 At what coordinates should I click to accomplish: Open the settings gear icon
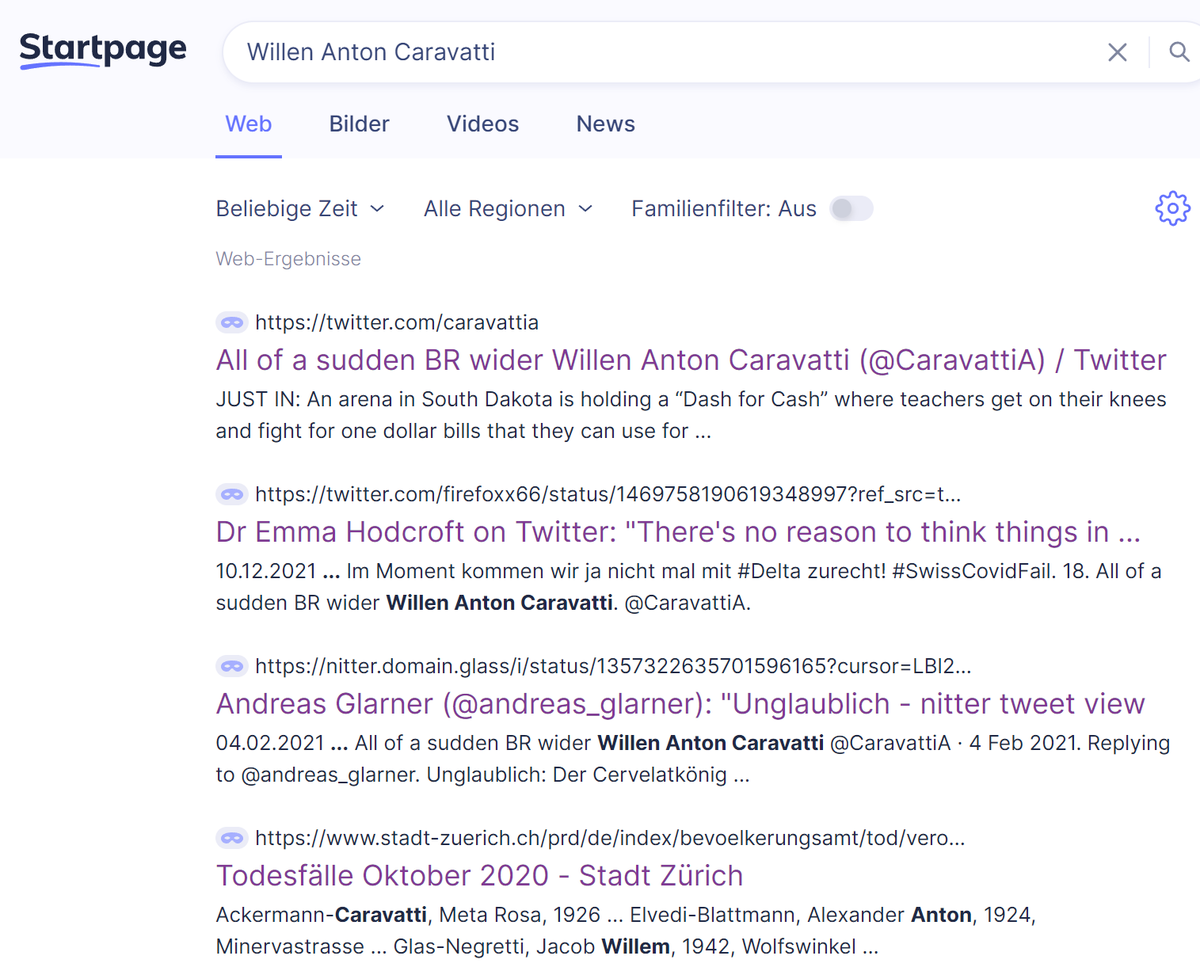pyautogui.click(x=1172, y=208)
